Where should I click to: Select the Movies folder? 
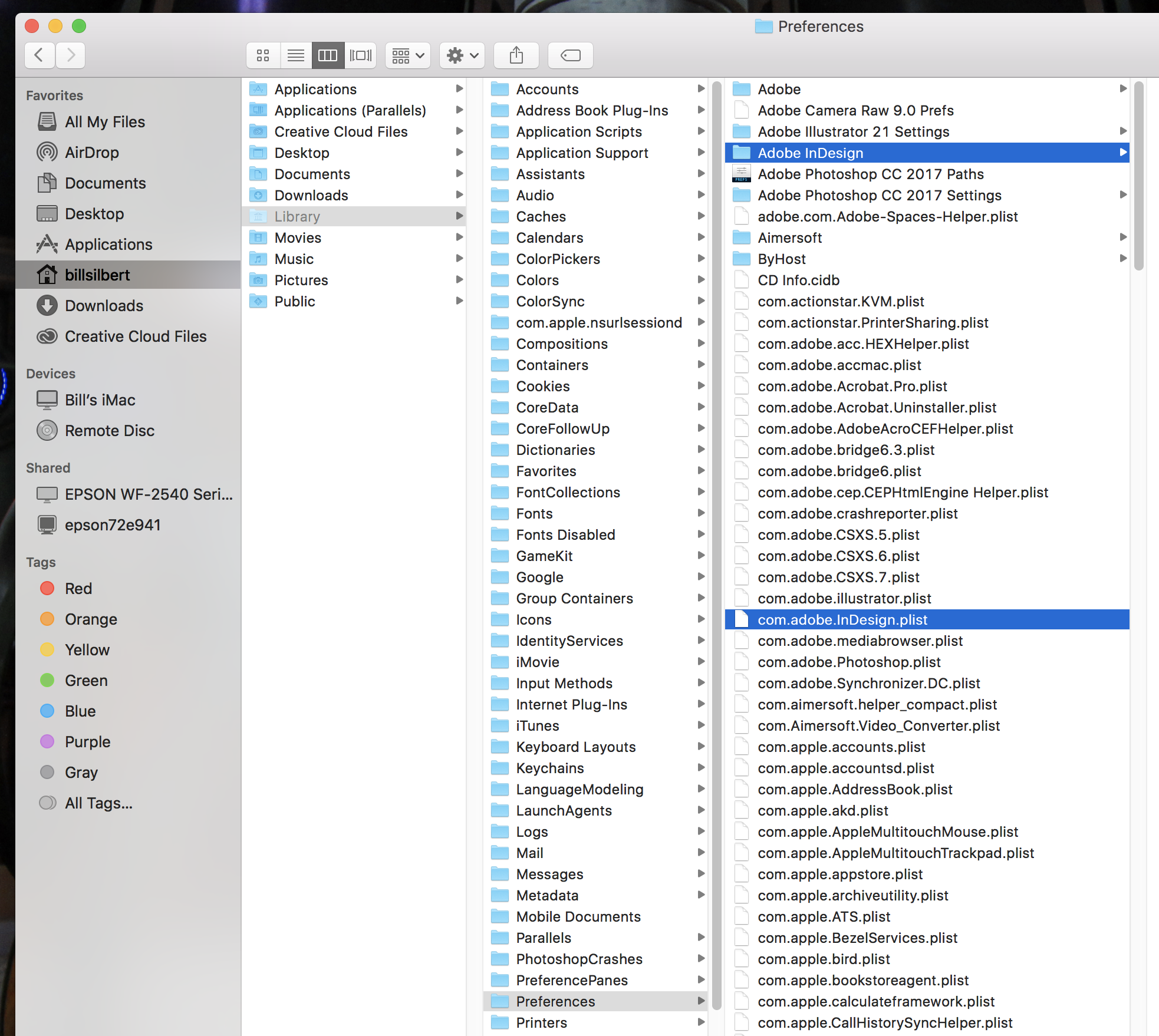[x=354, y=237]
